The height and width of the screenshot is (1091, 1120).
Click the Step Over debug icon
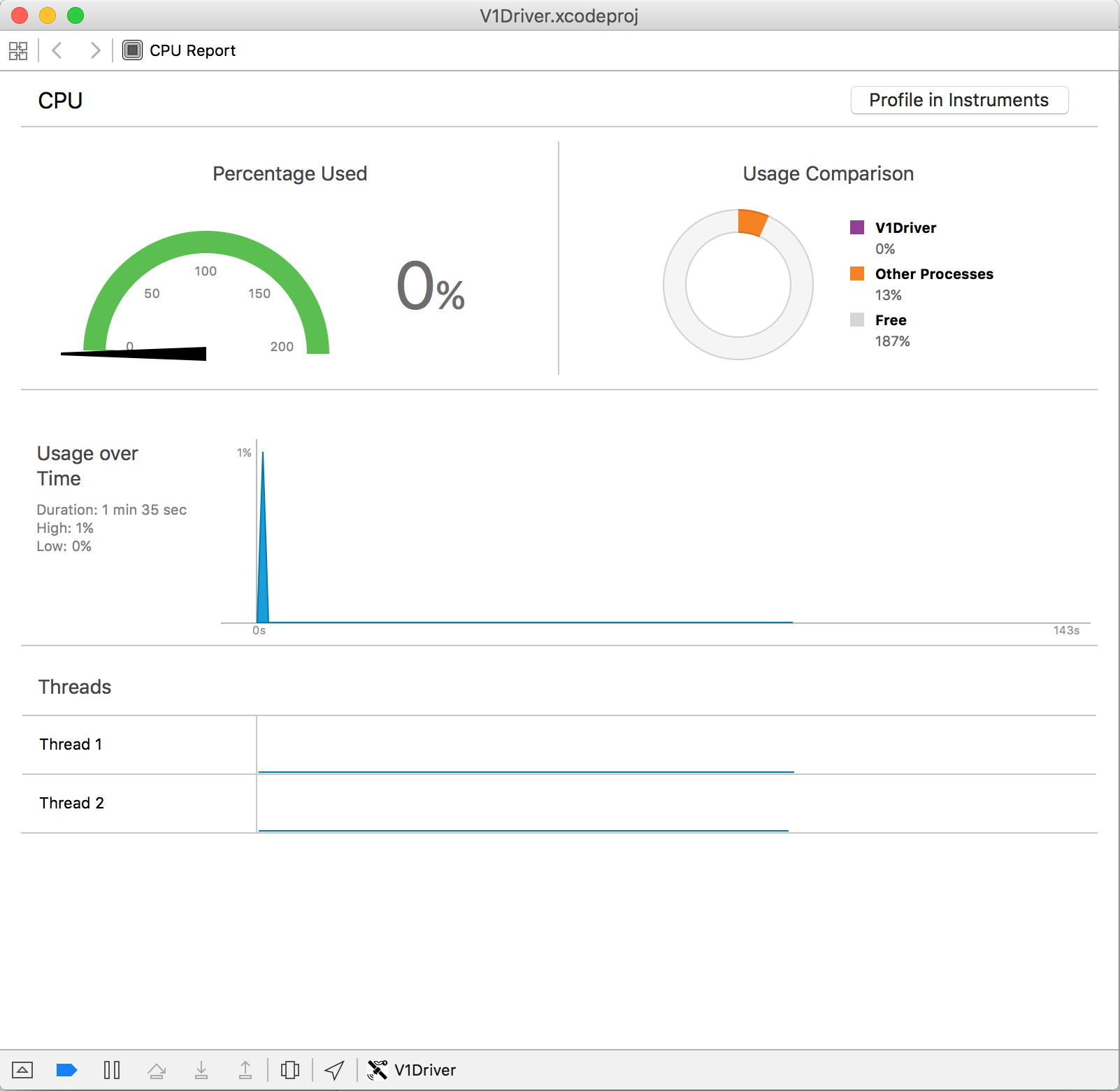click(157, 1070)
